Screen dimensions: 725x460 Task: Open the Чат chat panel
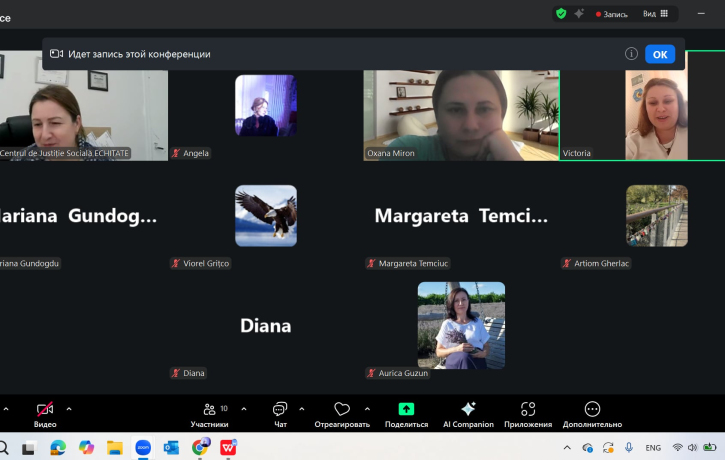[x=280, y=414]
